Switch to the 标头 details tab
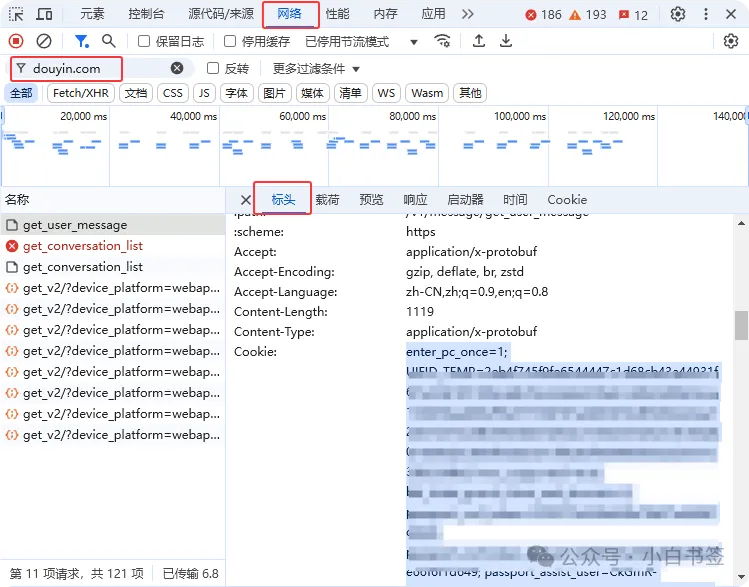 [283, 200]
